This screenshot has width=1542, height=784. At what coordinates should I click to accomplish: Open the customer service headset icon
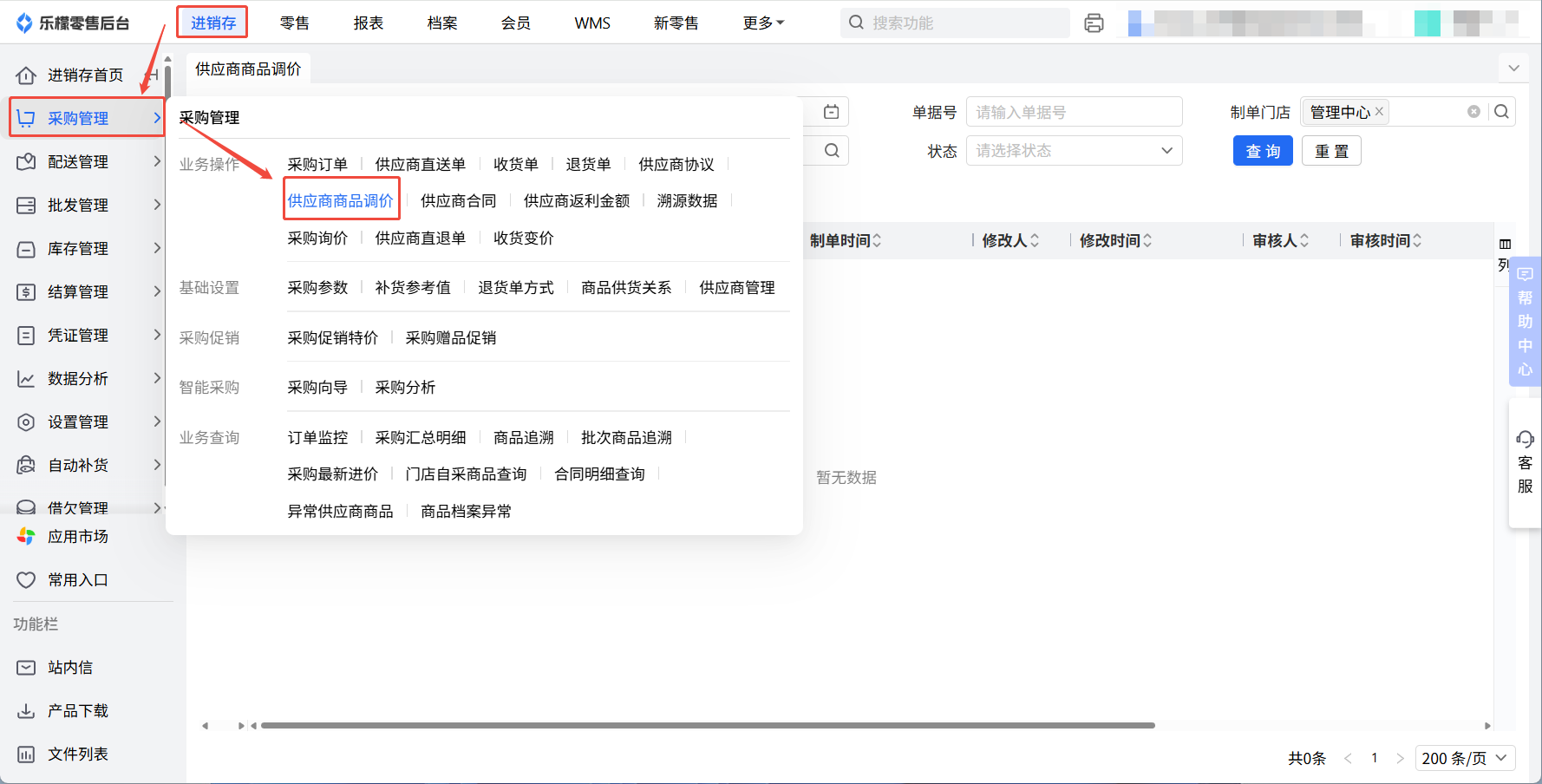[x=1525, y=439]
